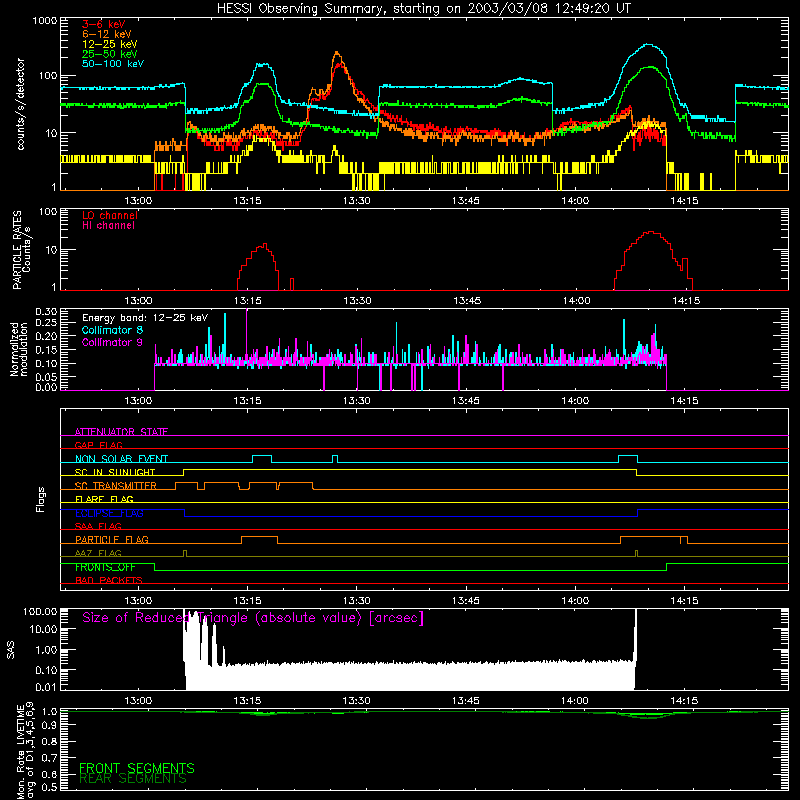Click the green 25-50 keV legend entry
The image size is (800, 800).
pos(110,54)
